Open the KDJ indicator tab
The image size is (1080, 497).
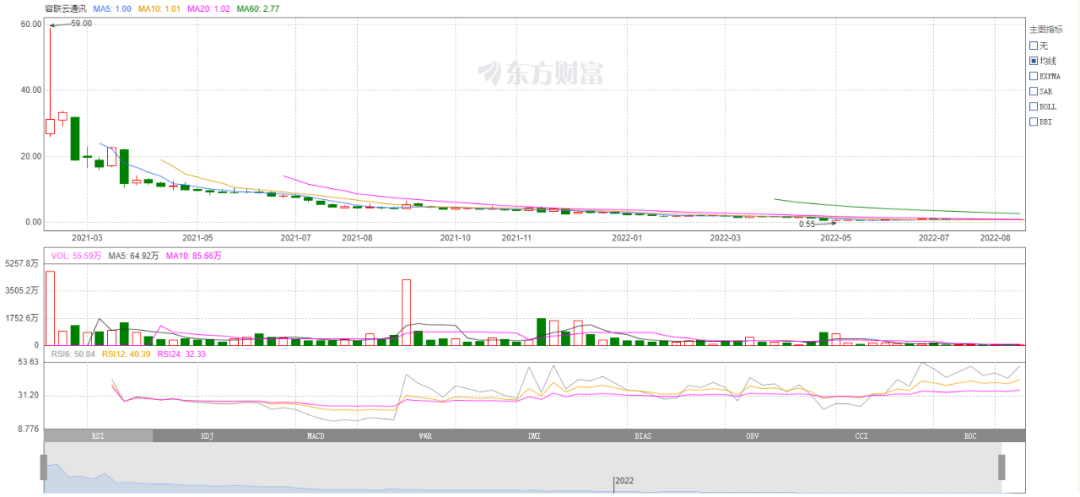pos(207,436)
